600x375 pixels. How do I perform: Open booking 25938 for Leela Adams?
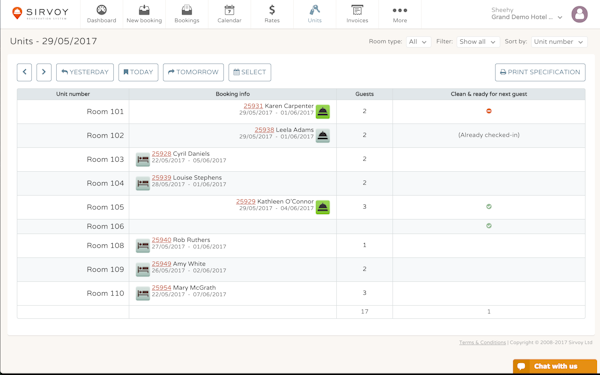[x=264, y=130]
